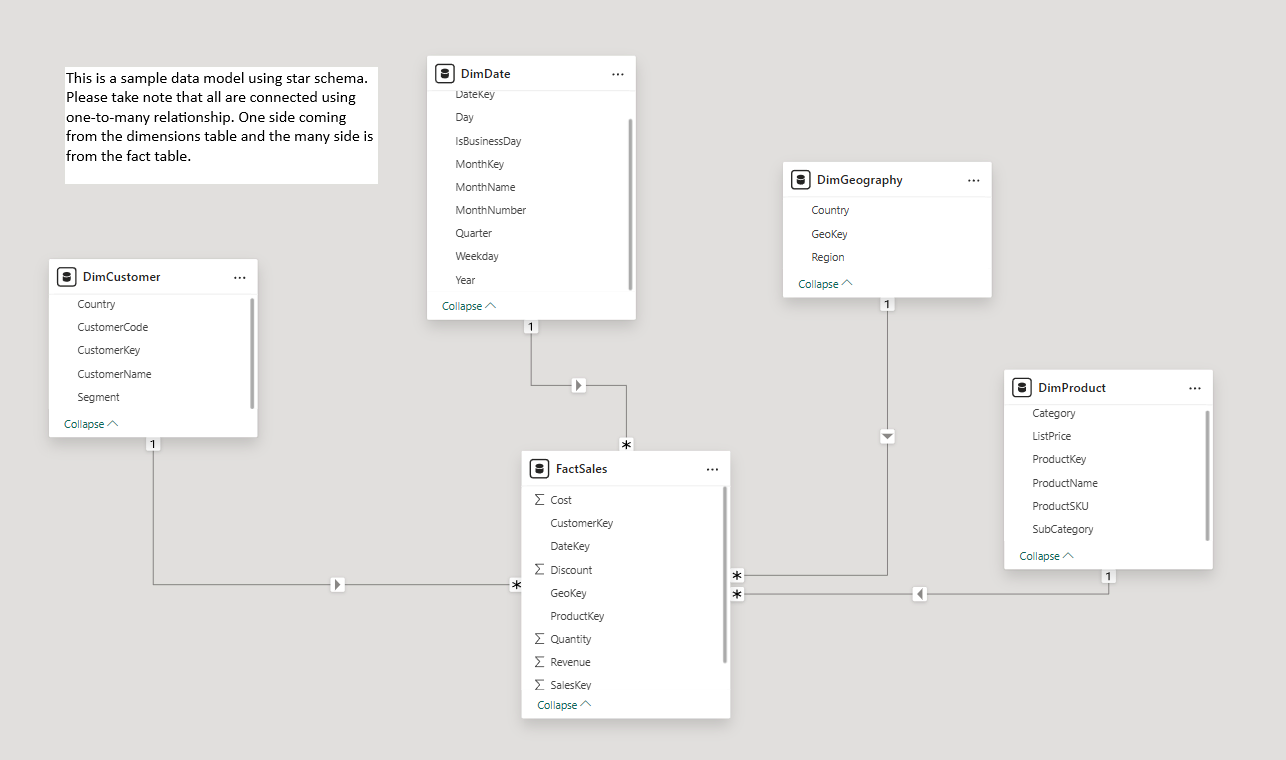
Task: Collapse the FactSales table field list
Action: (x=564, y=705)
